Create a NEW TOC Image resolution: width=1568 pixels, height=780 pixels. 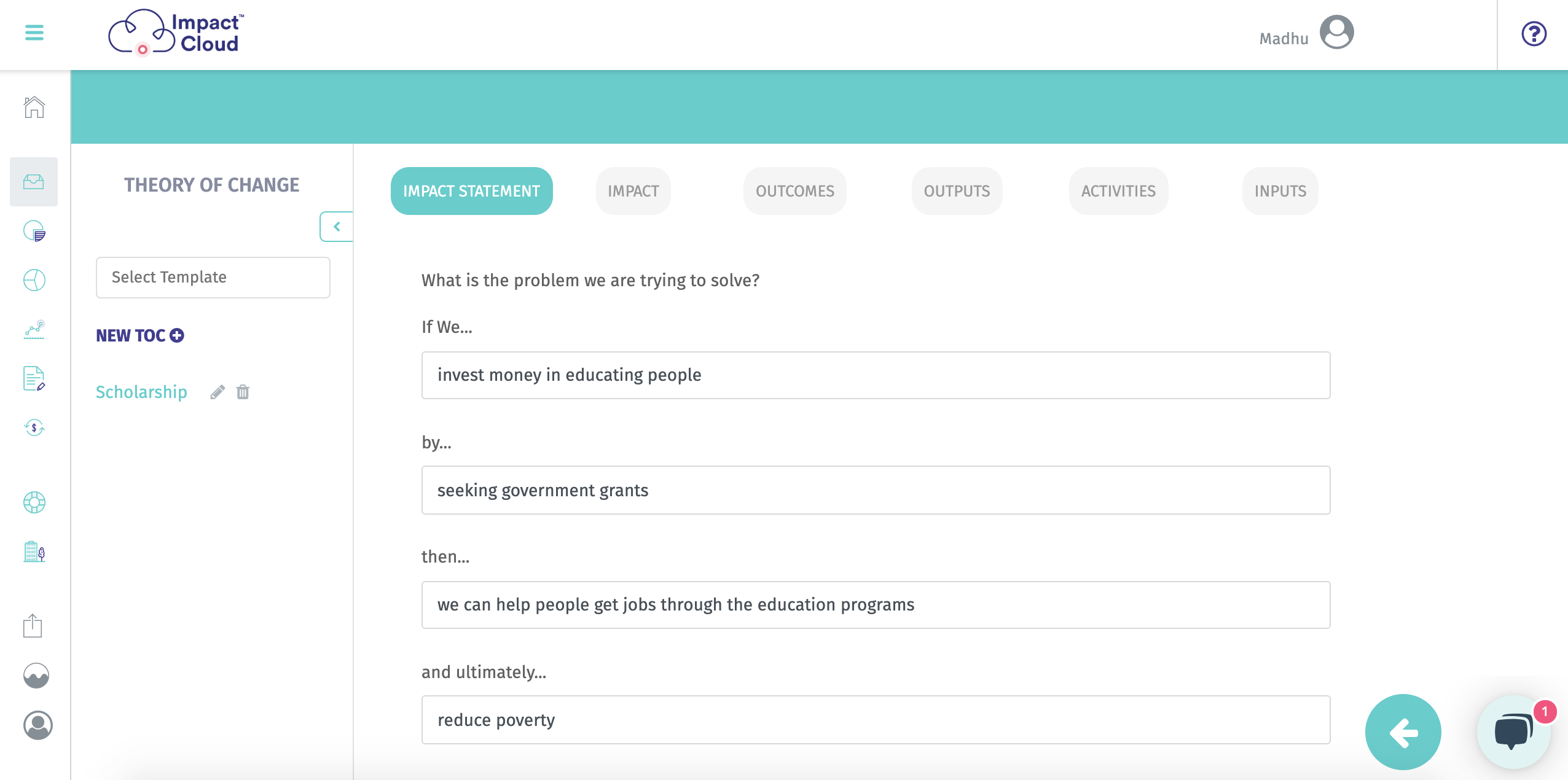click(x=140, y=335)
